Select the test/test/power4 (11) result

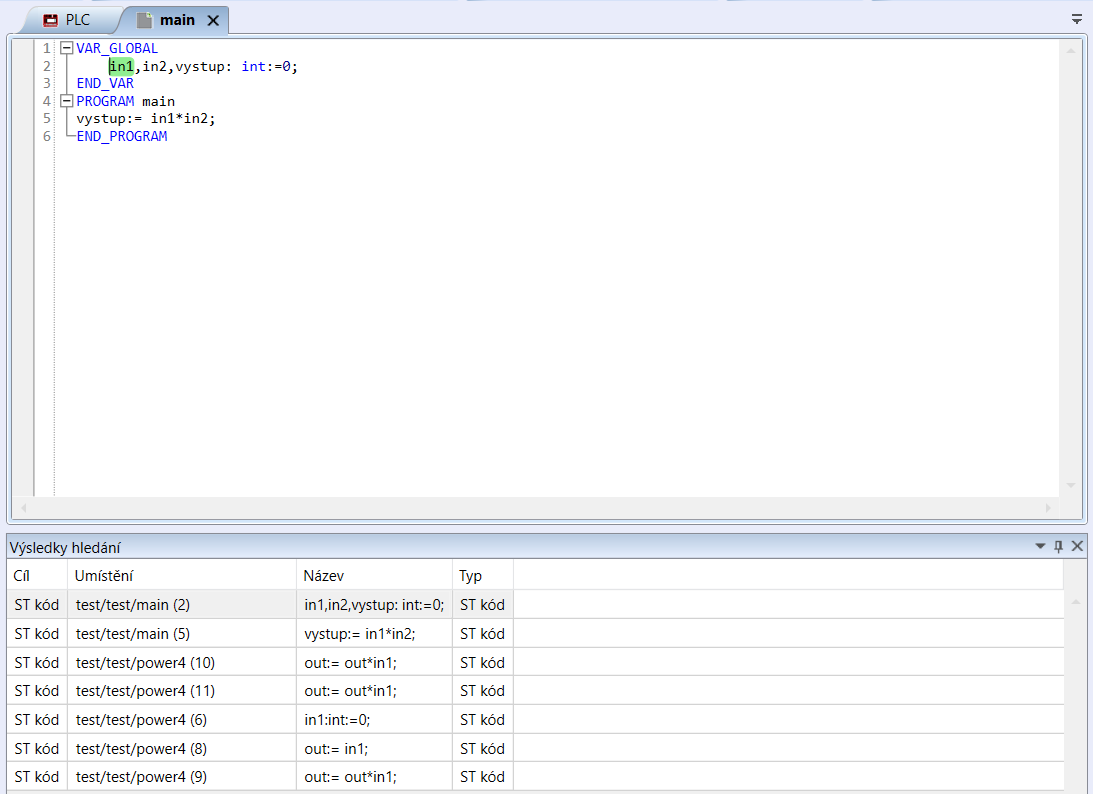(x=535, y=691)
